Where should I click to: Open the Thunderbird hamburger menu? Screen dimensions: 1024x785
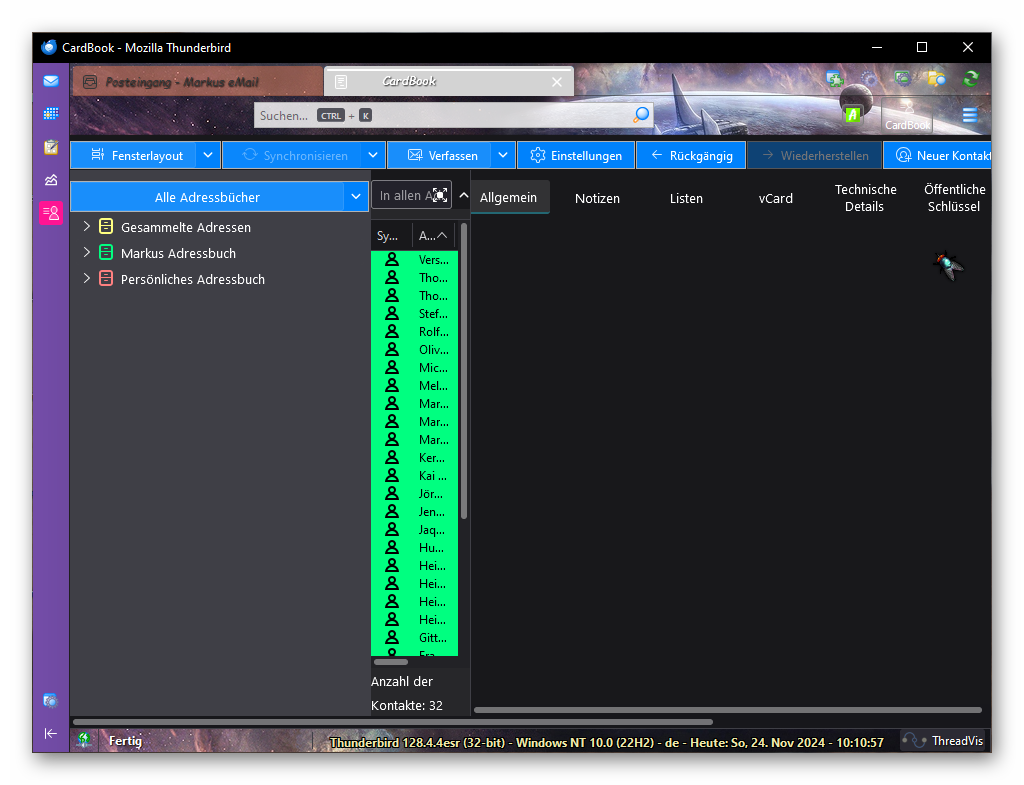pos(970,115)
